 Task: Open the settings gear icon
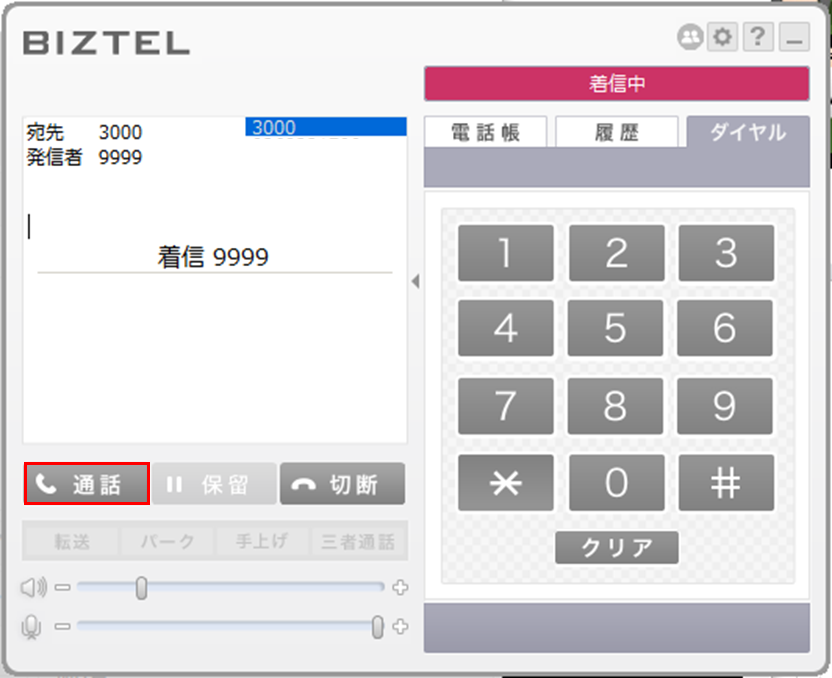pos(722,37)
